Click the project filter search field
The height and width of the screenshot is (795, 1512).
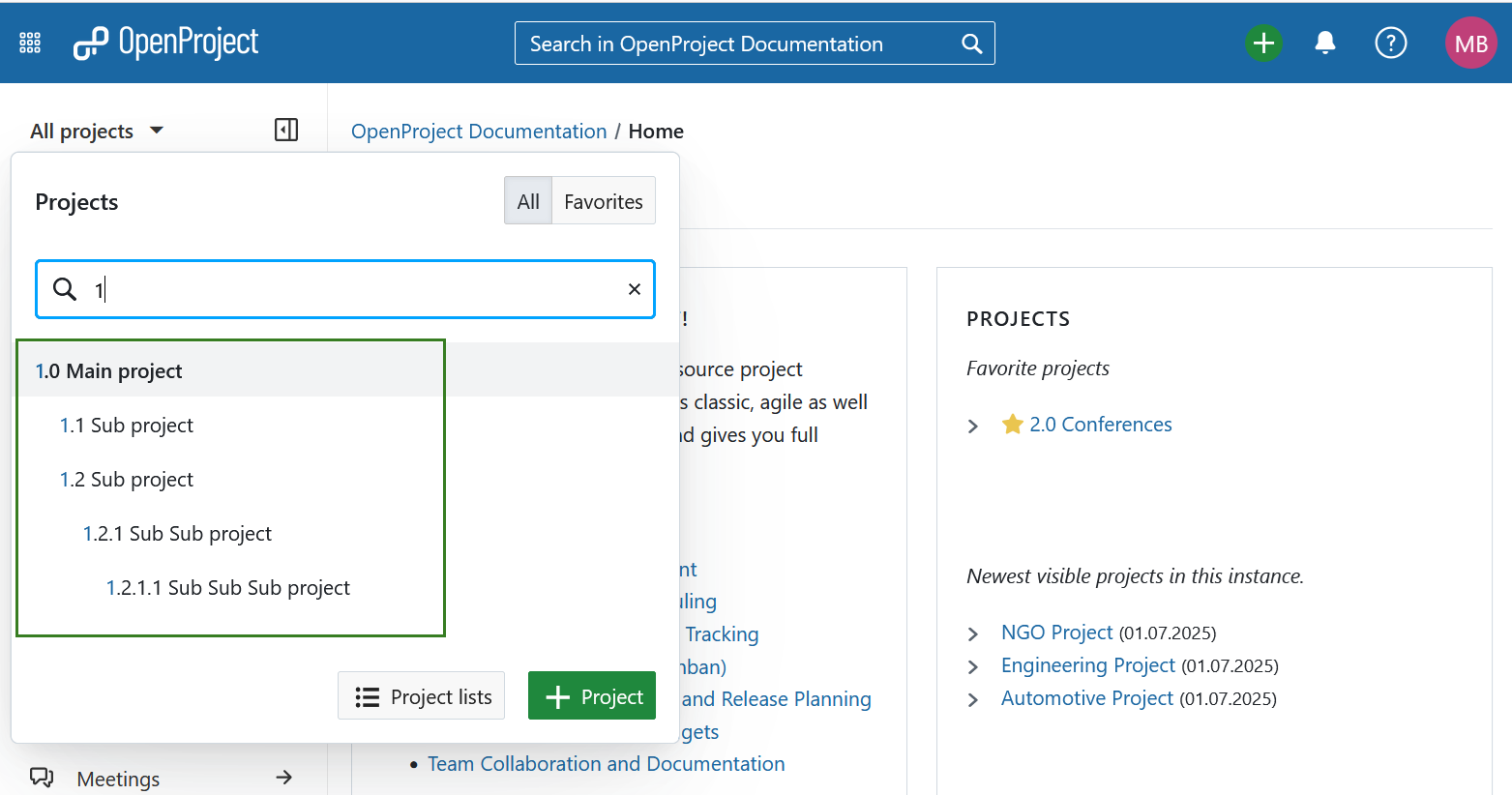tap(345, 289)
